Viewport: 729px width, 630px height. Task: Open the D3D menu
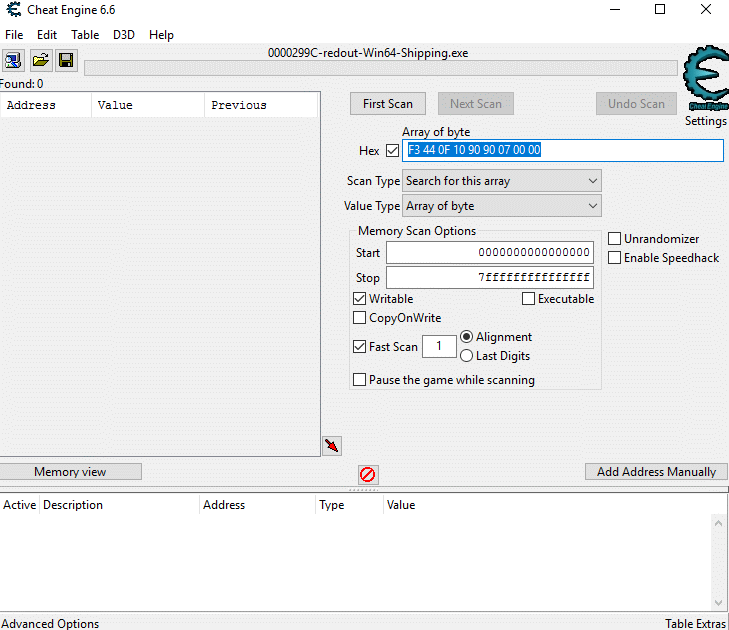pyautogui.click(x=124, y=34)
